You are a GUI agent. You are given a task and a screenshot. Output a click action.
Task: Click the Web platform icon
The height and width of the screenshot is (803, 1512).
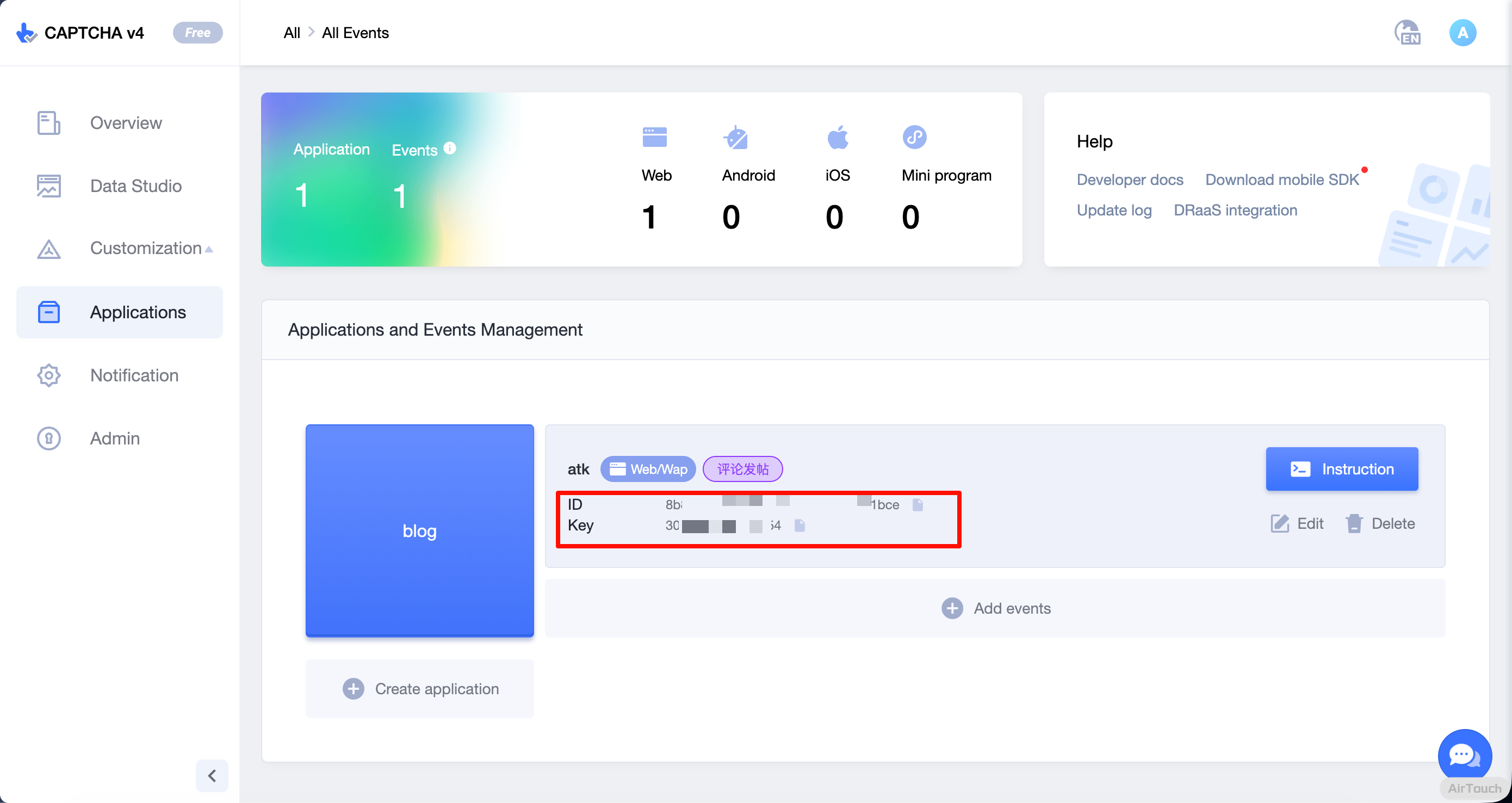tap(654, 137)
